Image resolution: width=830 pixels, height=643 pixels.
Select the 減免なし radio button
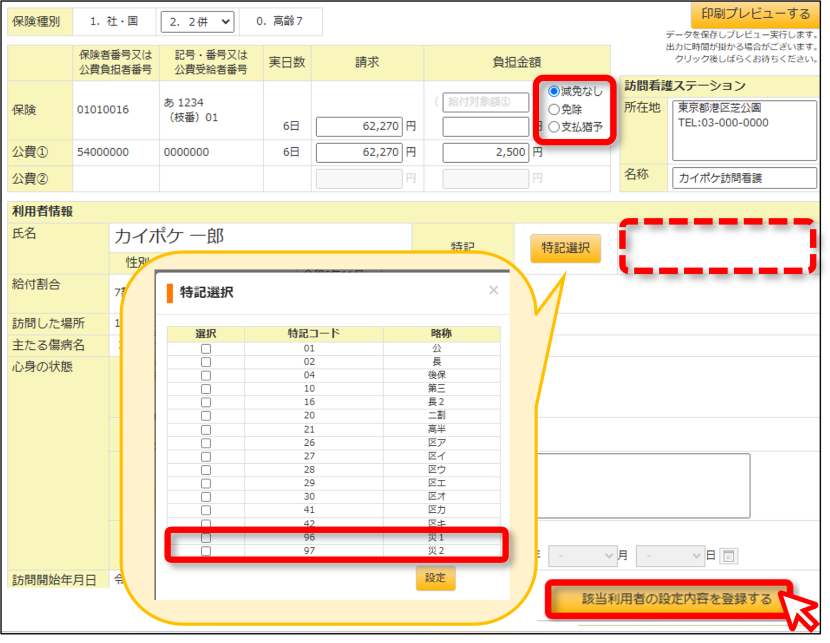point(554,92)
